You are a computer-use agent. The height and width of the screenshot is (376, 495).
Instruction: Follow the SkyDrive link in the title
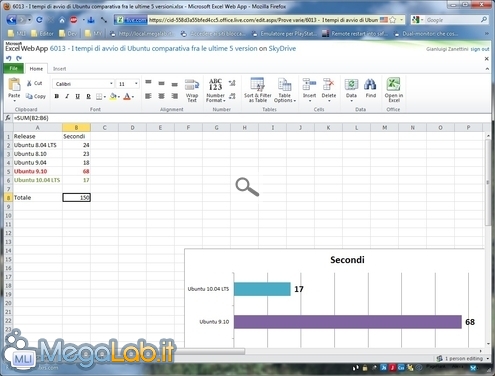point(282,48)
